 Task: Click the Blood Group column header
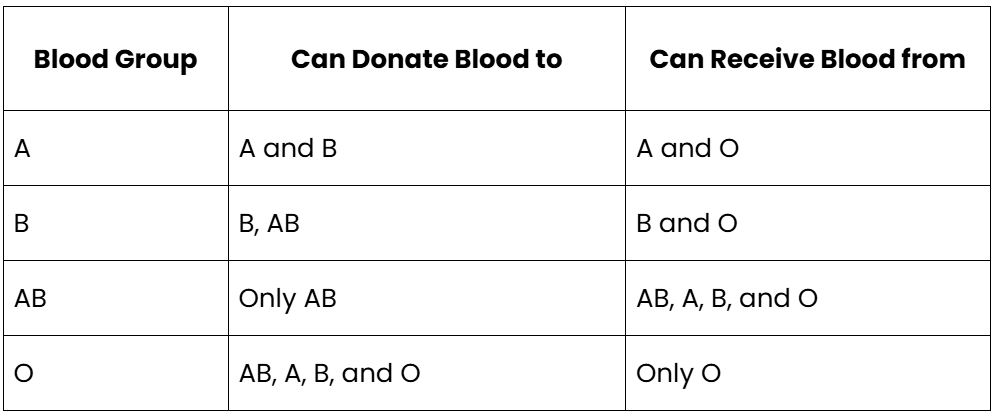(115, 58)
